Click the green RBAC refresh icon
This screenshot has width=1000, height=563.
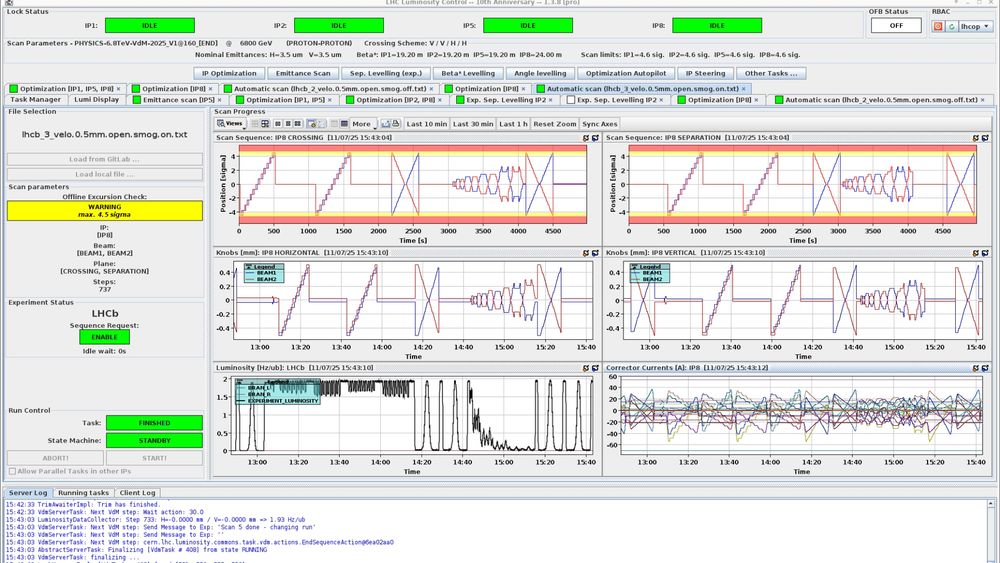(951, 26)
